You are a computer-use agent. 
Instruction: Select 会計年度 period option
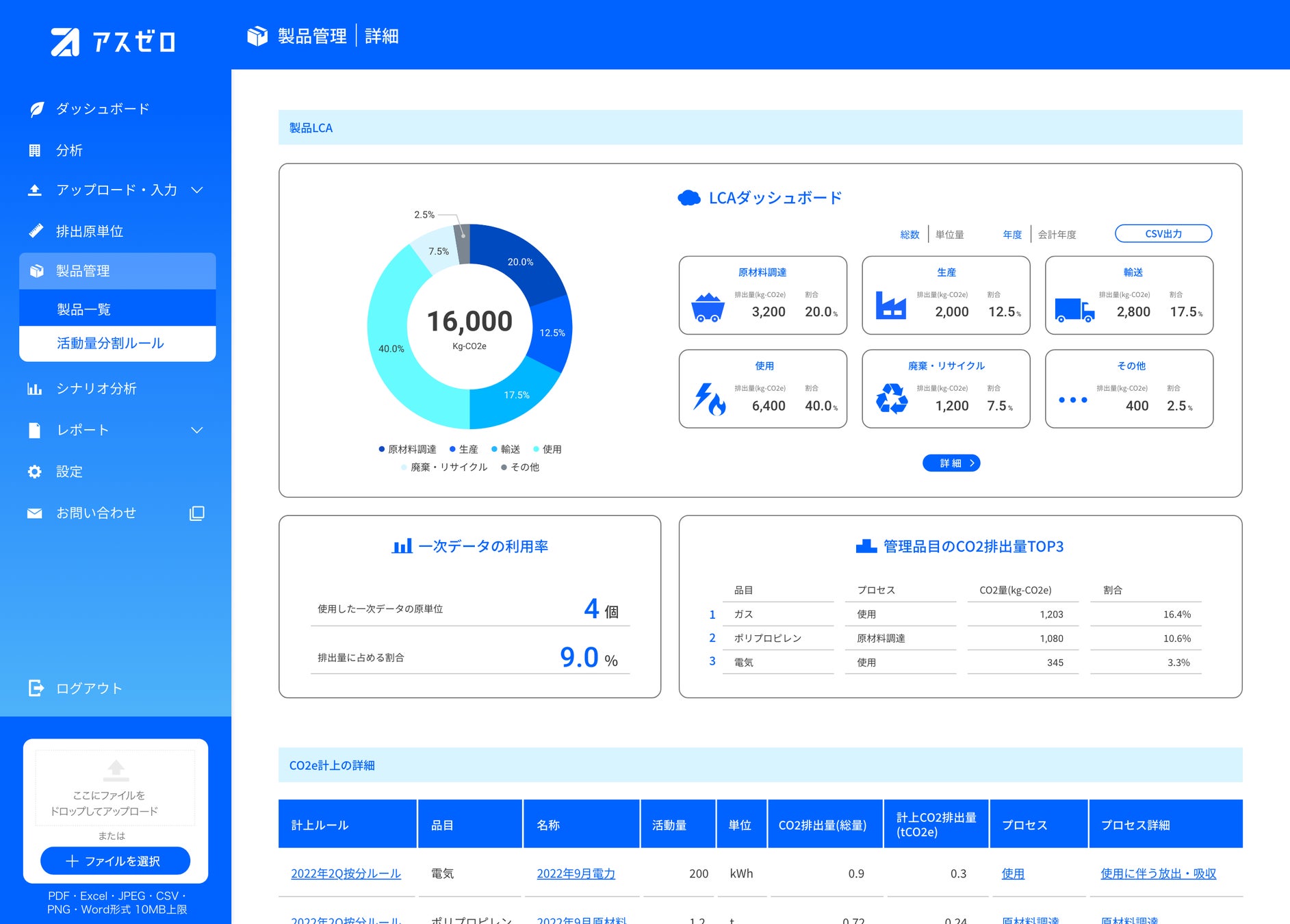point(1057,235)
